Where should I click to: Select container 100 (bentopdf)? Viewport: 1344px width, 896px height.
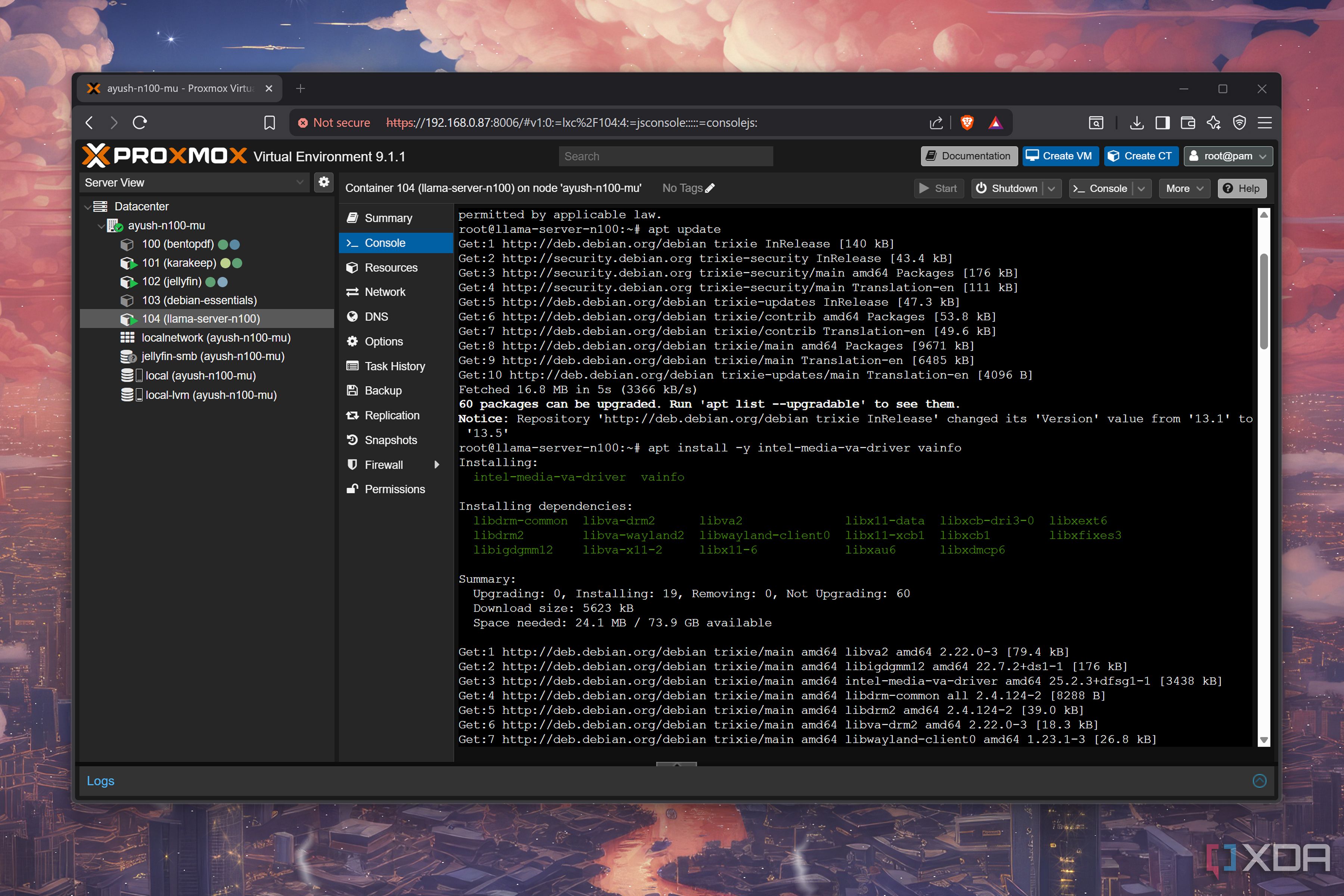pos(207,244)
